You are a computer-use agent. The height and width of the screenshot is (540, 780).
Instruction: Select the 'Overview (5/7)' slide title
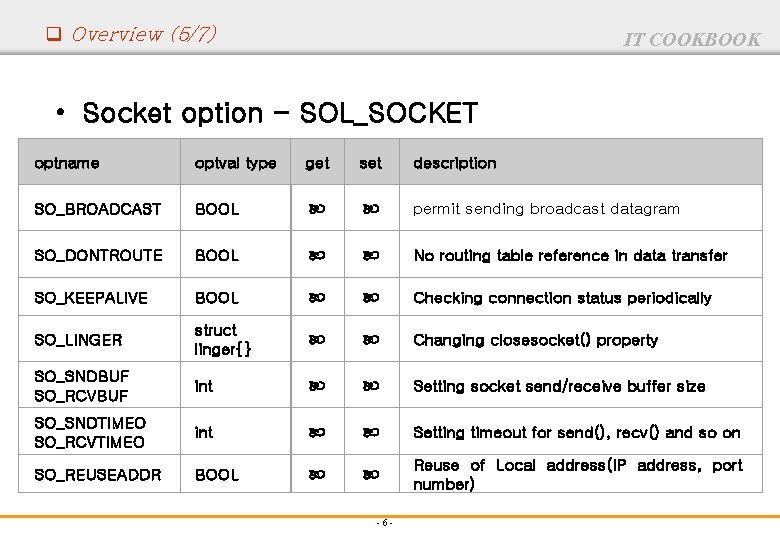coord(144,34)
